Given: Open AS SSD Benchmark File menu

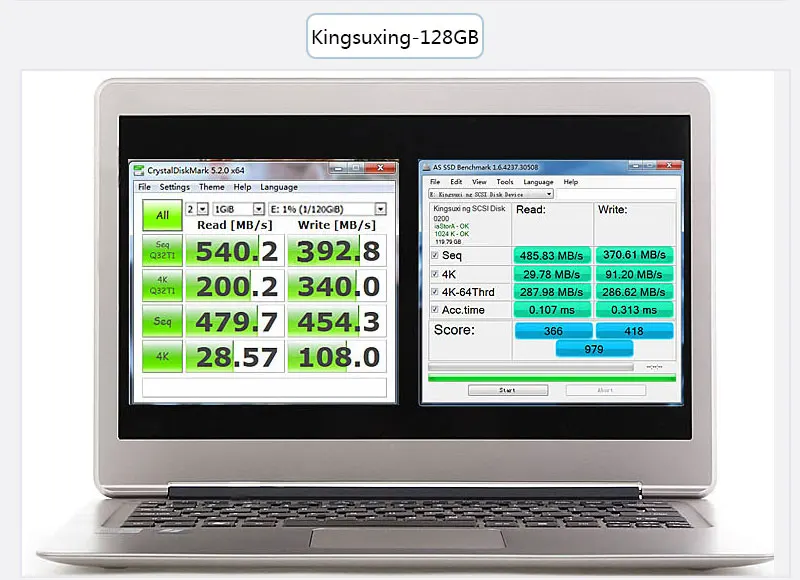Looking at the screenshot, I should [435, 182].
